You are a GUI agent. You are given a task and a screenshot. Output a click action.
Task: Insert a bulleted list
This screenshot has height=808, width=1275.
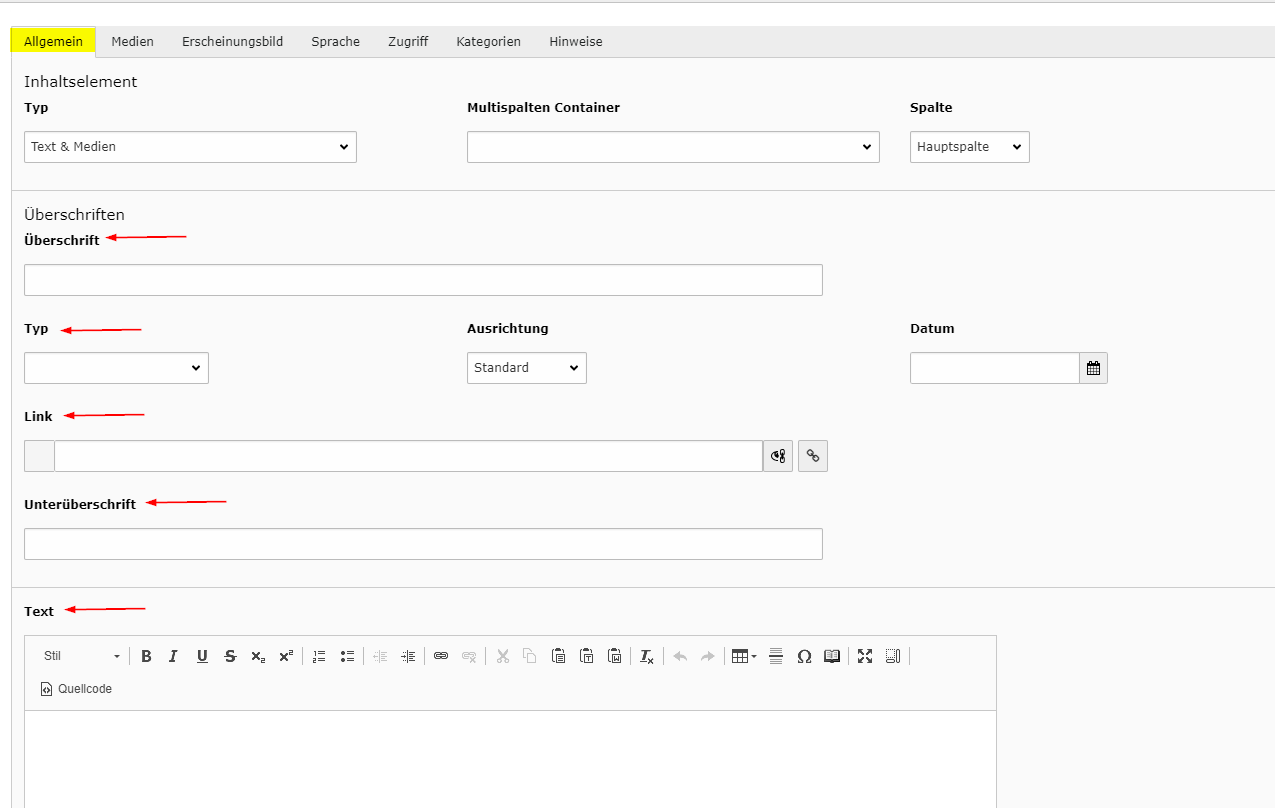(x=347, y=656)
